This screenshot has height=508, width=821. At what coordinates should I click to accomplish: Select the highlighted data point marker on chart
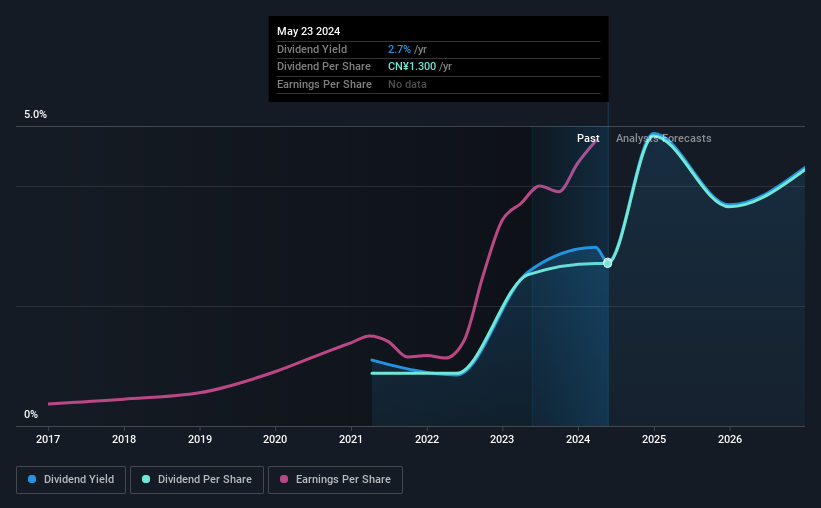[x=607, y=263]
